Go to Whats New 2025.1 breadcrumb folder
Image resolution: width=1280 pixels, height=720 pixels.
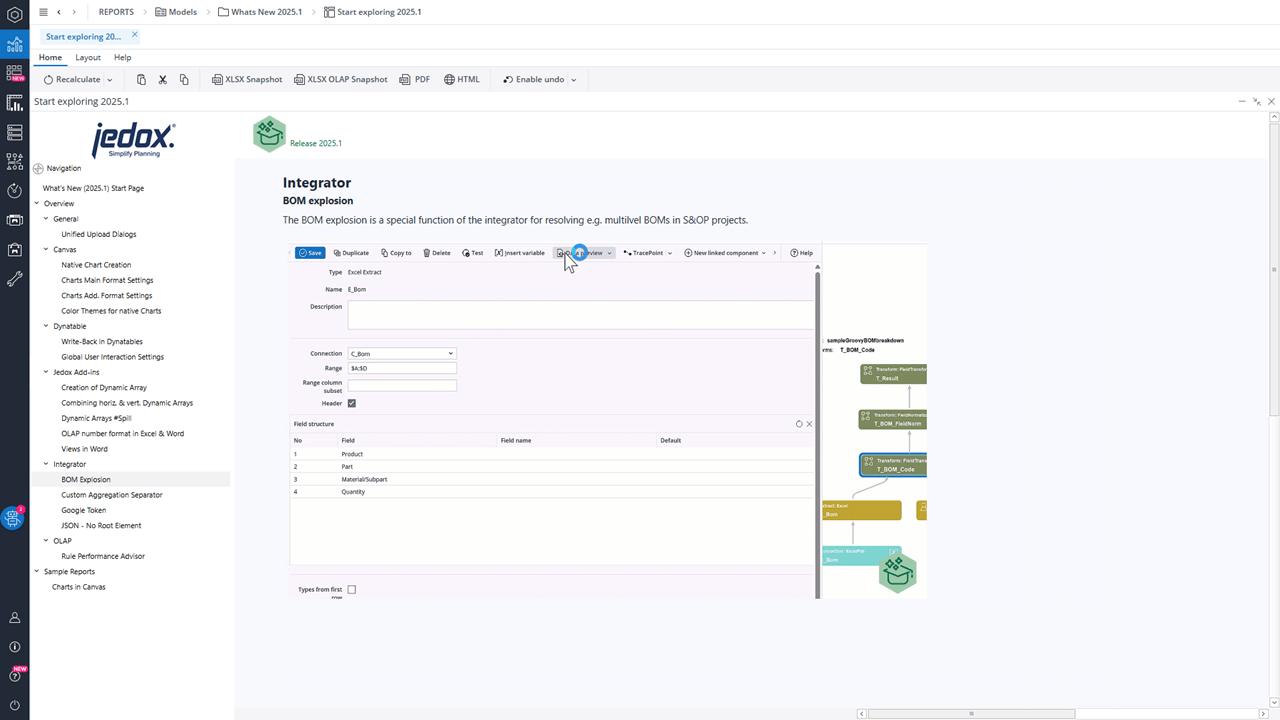coord(260,12)
